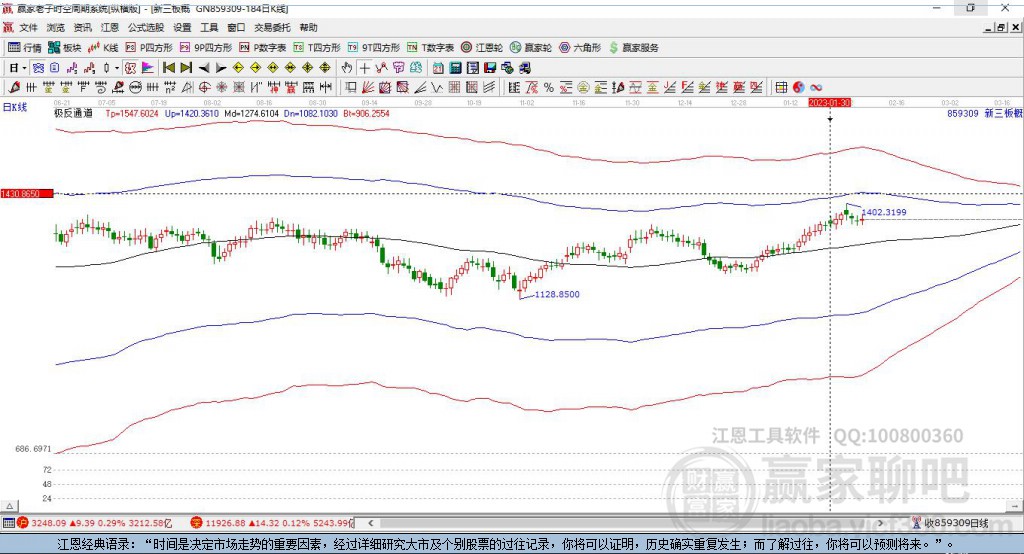Open the 浏览 menu
This screenshot has height=554, width=1024.
tap(56, 27)
